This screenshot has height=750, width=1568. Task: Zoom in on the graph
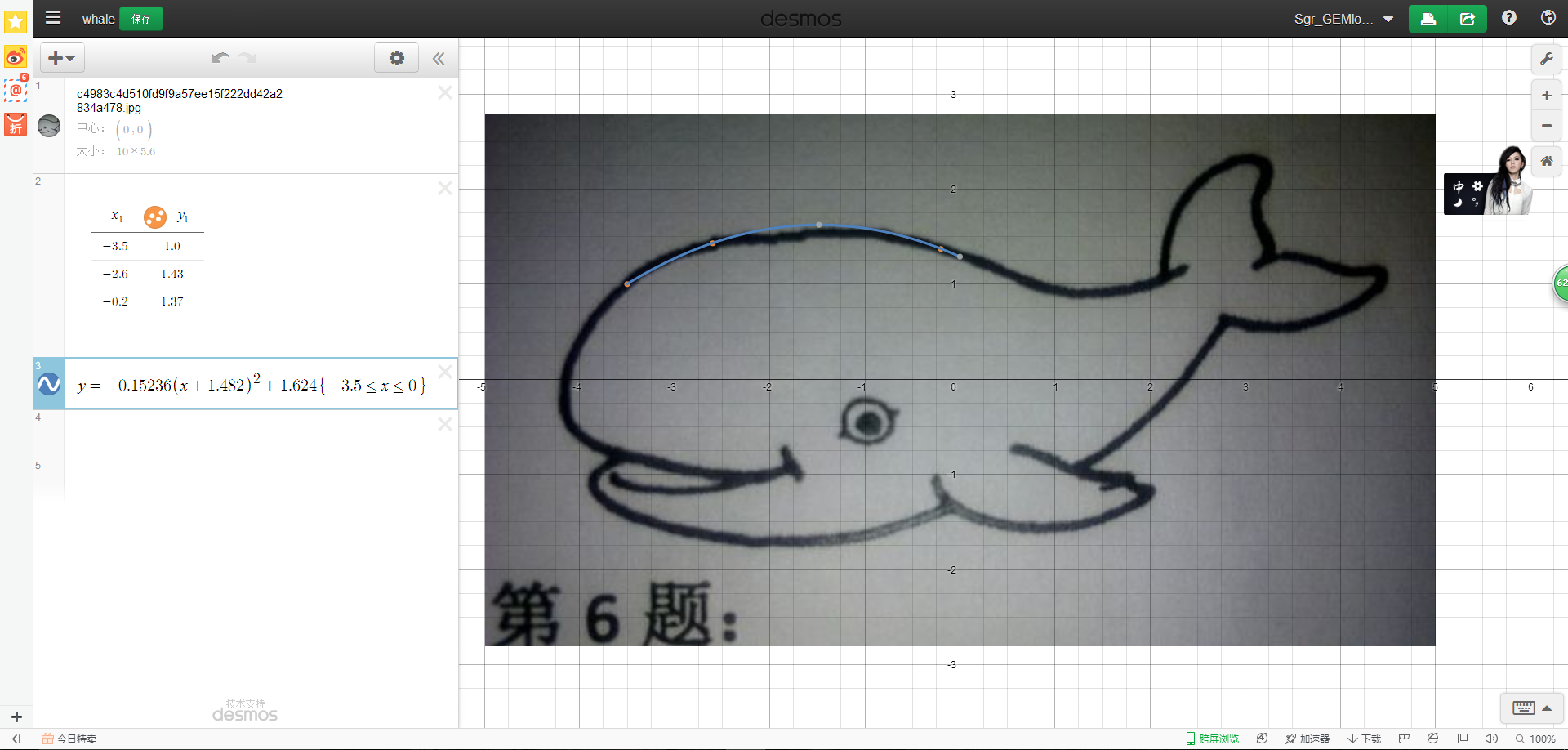tap(1547, 96)
